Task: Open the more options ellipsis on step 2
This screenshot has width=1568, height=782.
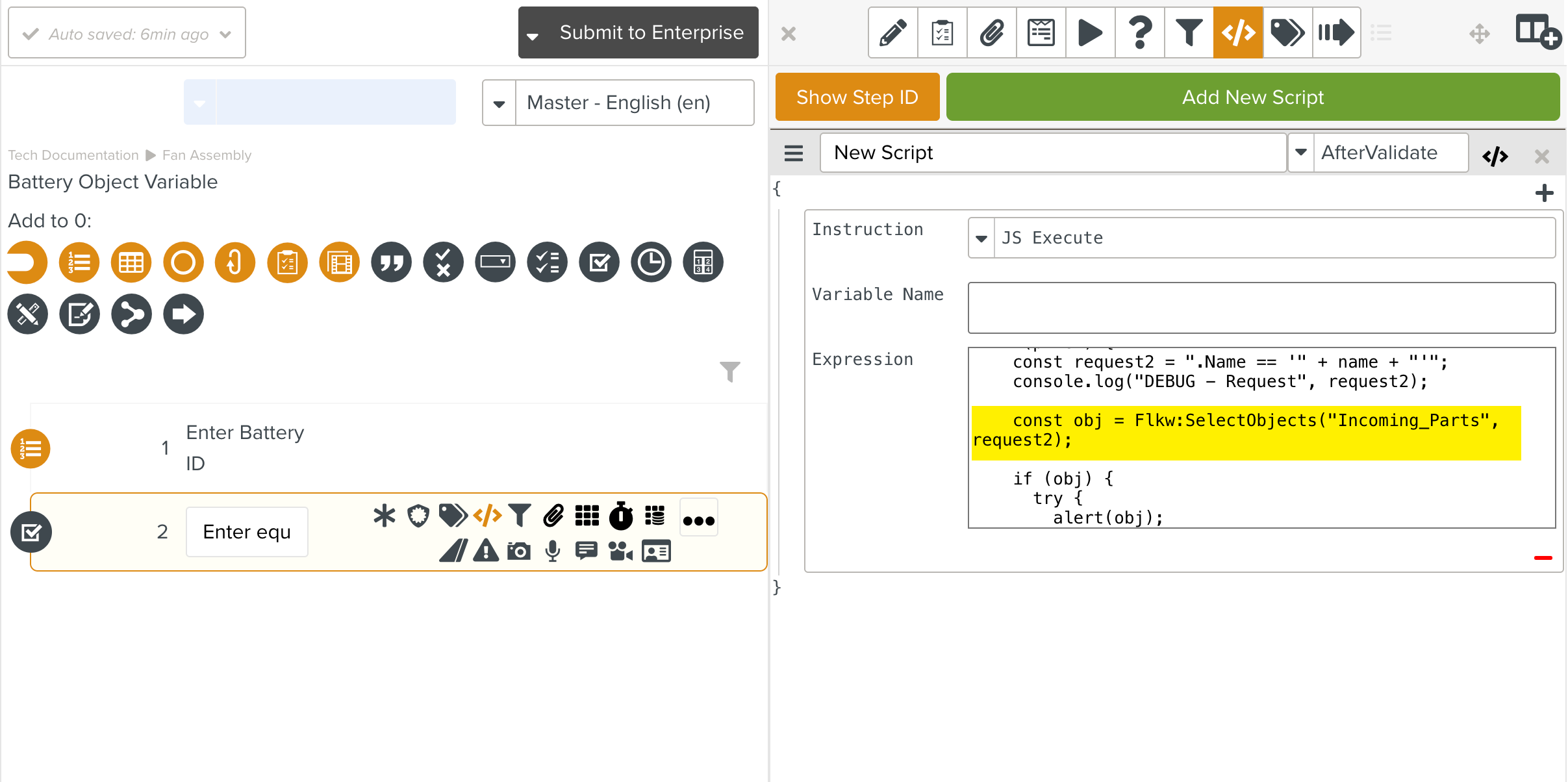Action: [x=698, y=520]
